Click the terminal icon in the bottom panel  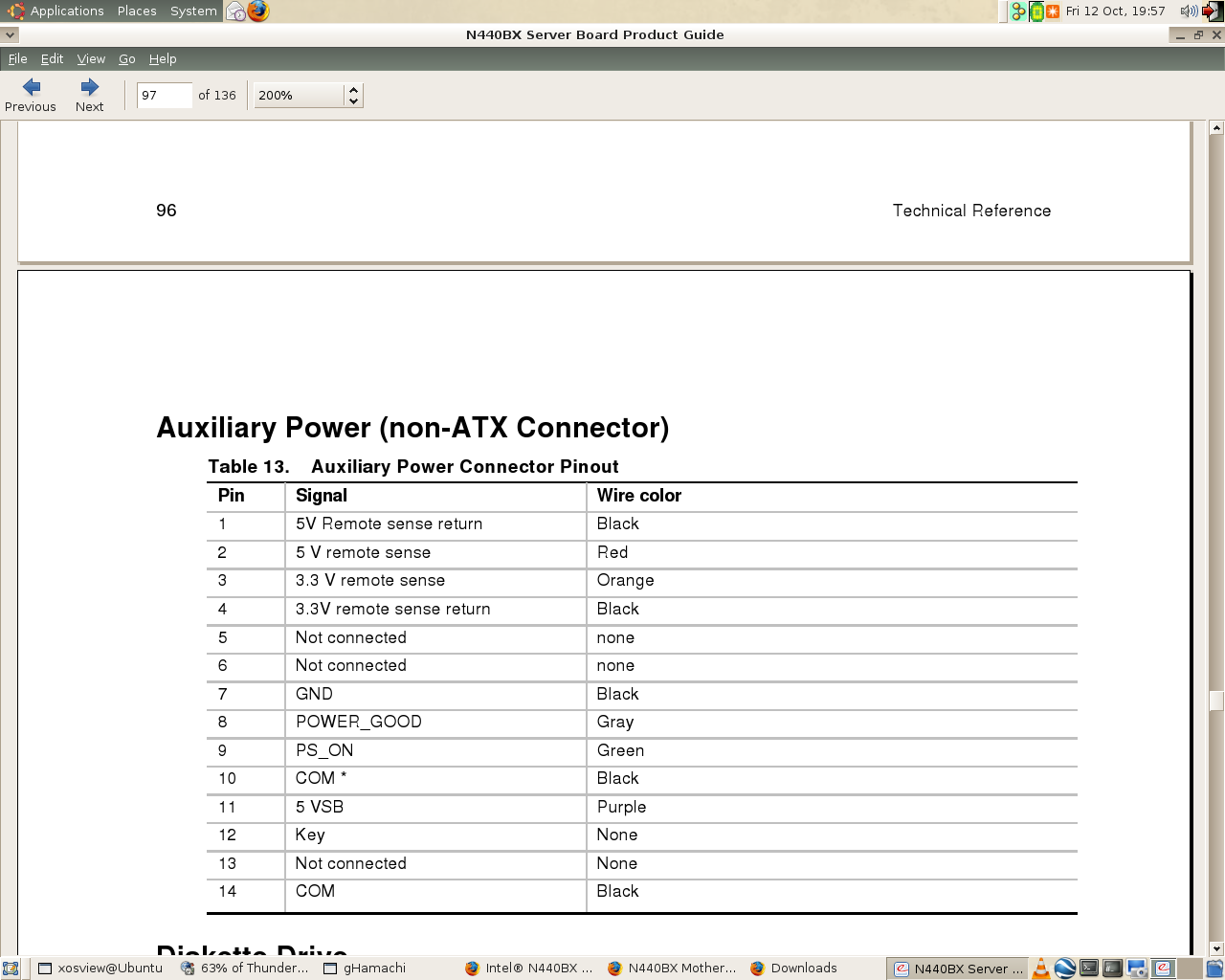[1089, 969]
